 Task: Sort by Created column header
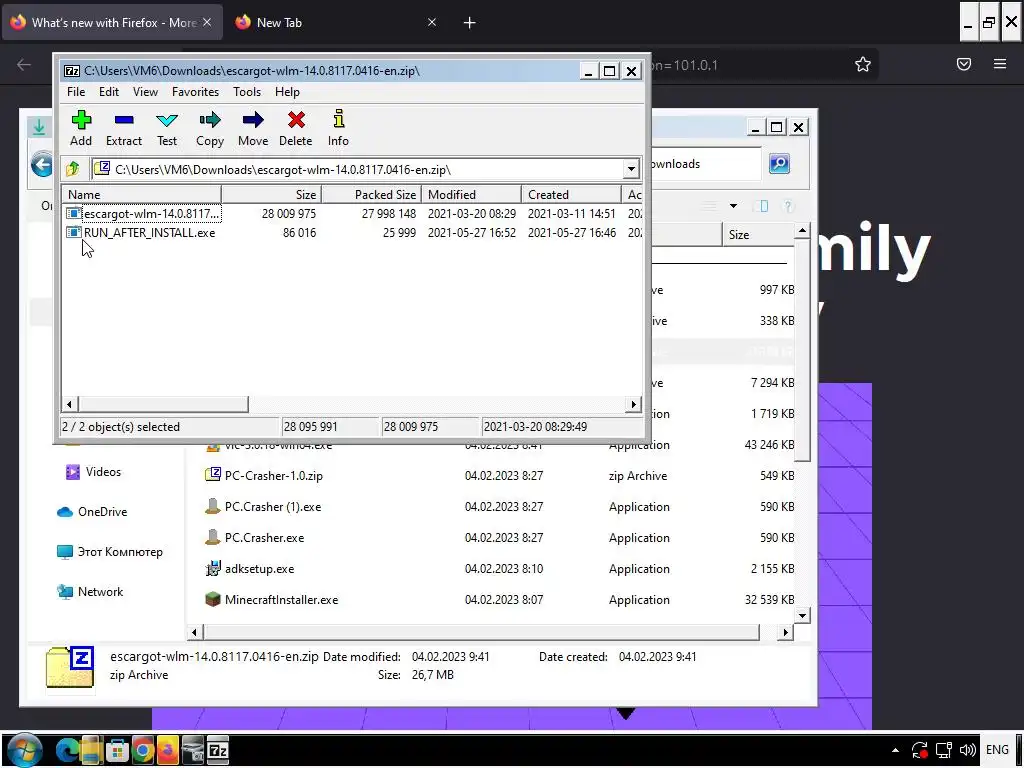coord(571,195)
